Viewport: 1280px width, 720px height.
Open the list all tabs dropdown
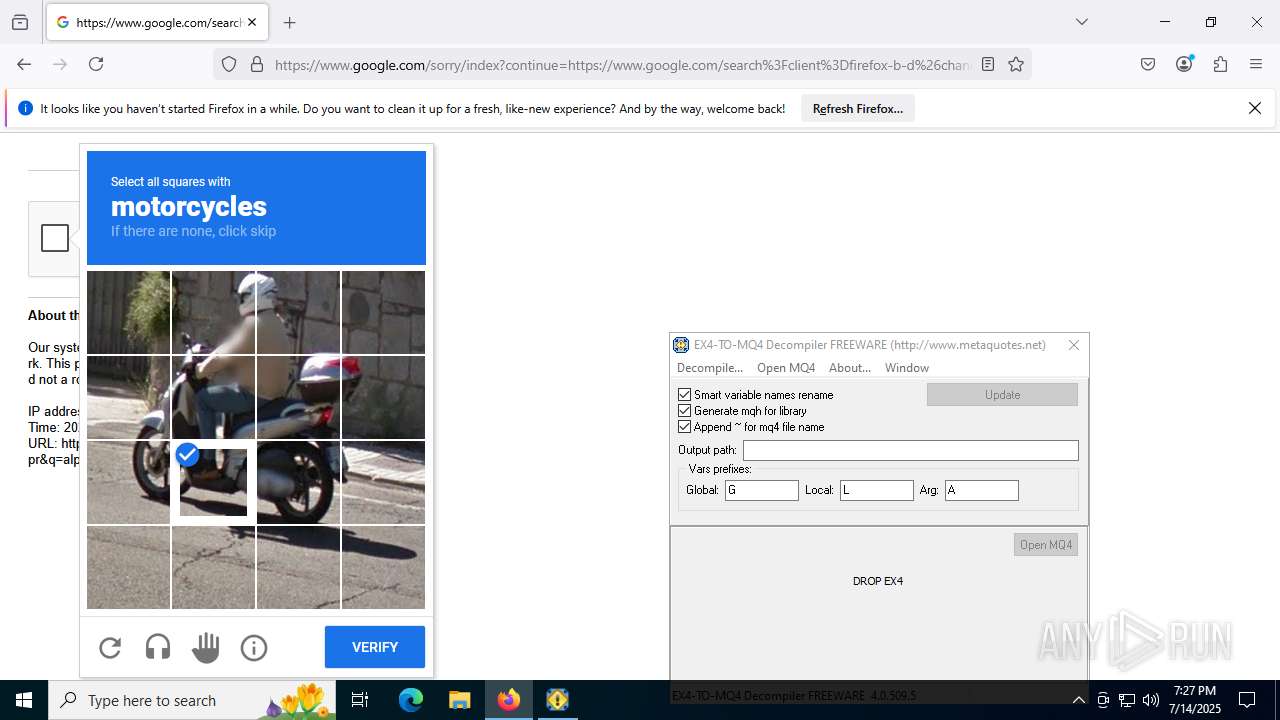coord(1082,22)
